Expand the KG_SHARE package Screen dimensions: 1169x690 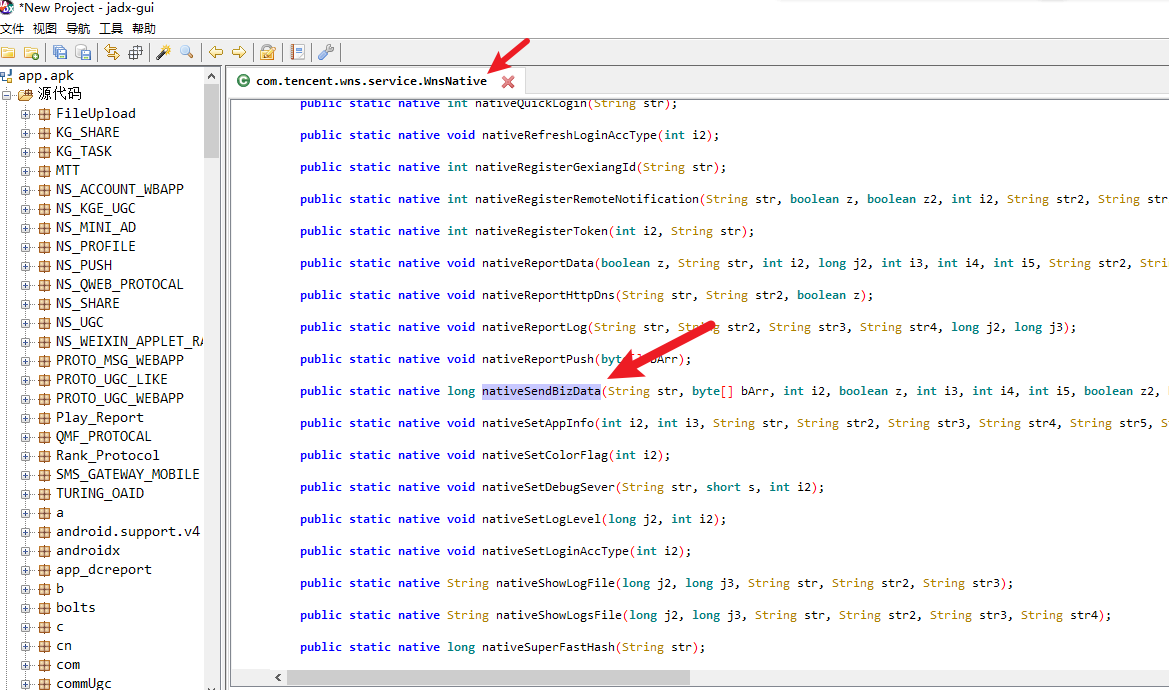tap(25, 133)
